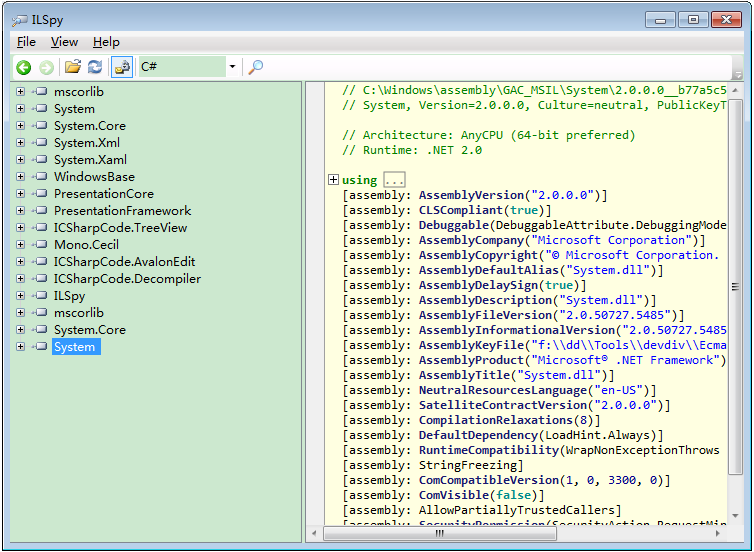The width and height of the screenshot is (754, 552).
Task: Expand the ICSharpCode.Decompiler node
Action: 20,278
